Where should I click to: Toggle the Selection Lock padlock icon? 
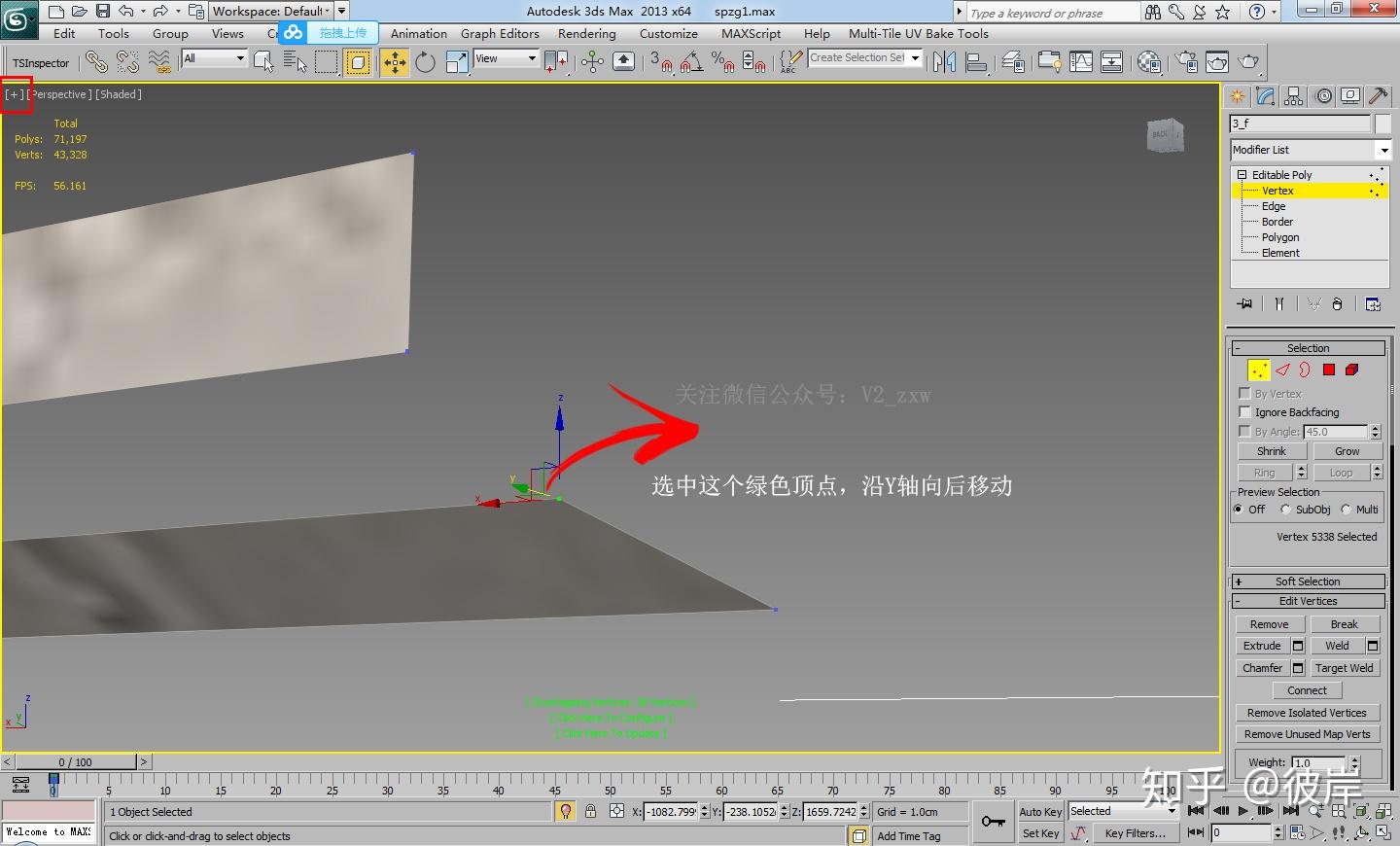click(590, 811)
